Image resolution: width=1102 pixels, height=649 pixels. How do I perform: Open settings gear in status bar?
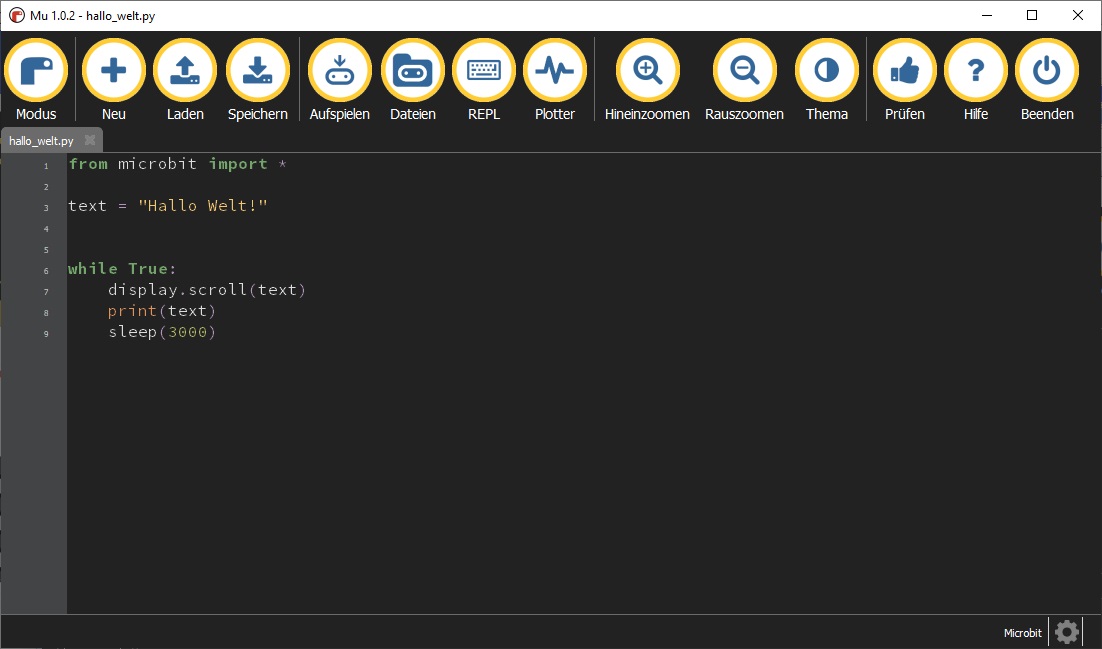coord(1067,632)
